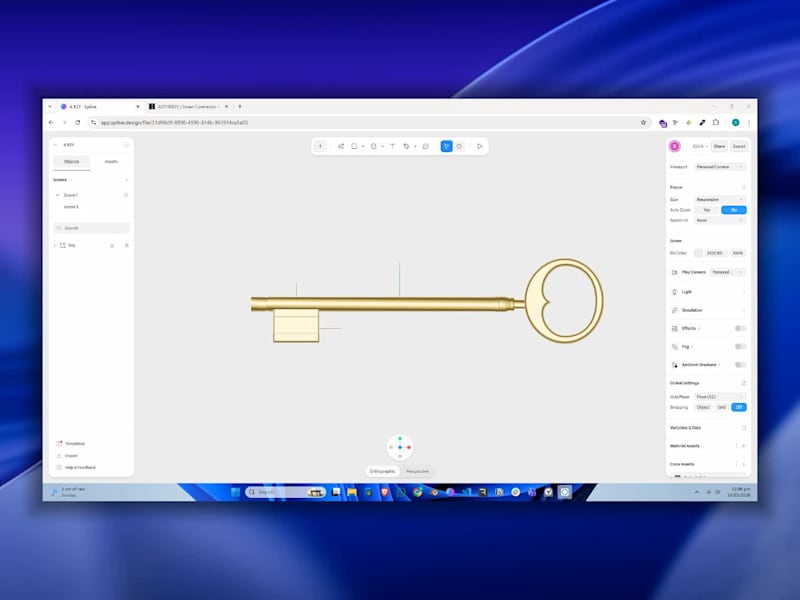Click the plus add-object toolbar button
The image size is (800, 600).
point(320,146)
